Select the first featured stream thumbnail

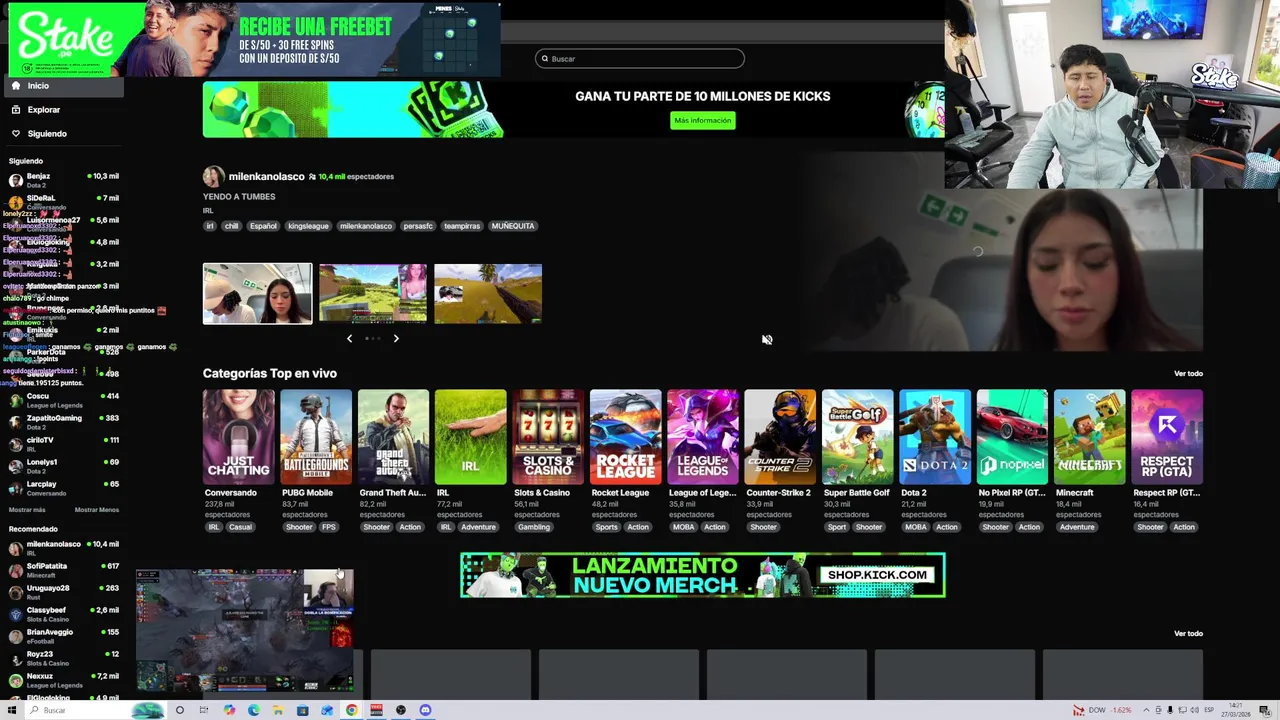(x=258, y=294)
